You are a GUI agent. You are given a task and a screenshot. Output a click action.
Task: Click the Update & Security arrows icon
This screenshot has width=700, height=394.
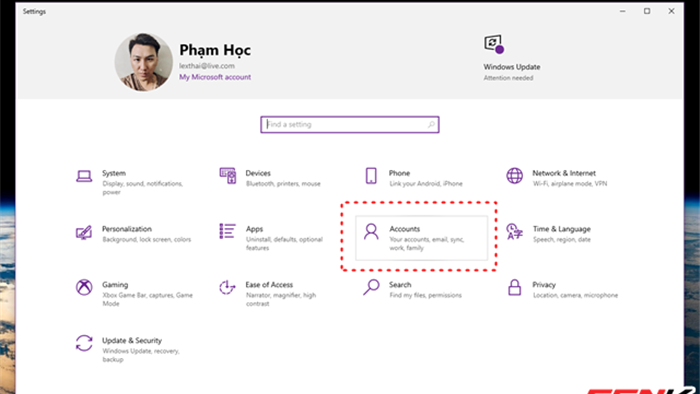point(84,343)
